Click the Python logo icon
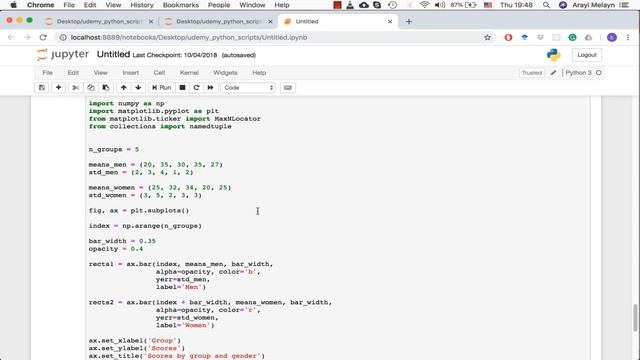Screen dimensions: 640x360 coord(553,55)
